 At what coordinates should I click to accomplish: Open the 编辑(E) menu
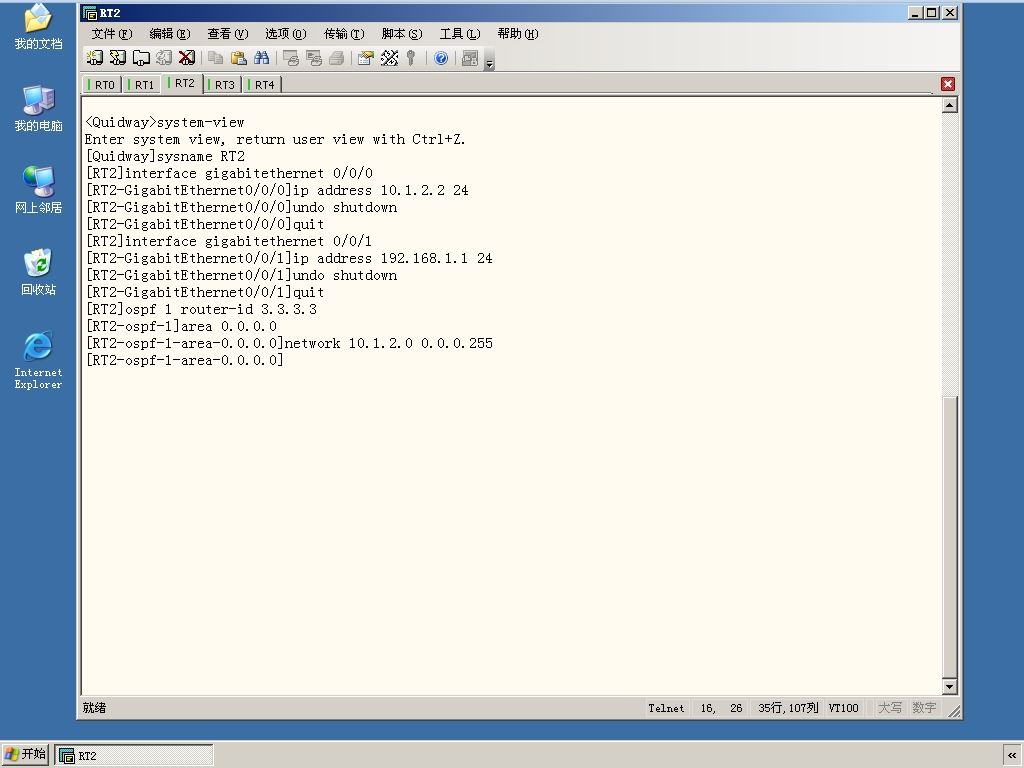[x=170, y=34]
